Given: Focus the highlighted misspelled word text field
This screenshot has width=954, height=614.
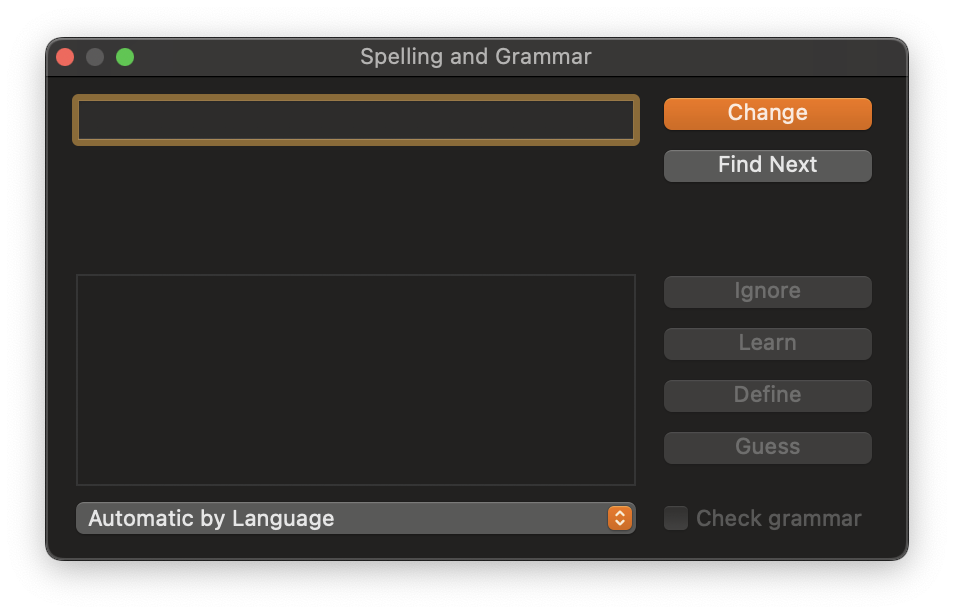Looking at the screenshot, I should pyautogui.click(x=355, y=120).
